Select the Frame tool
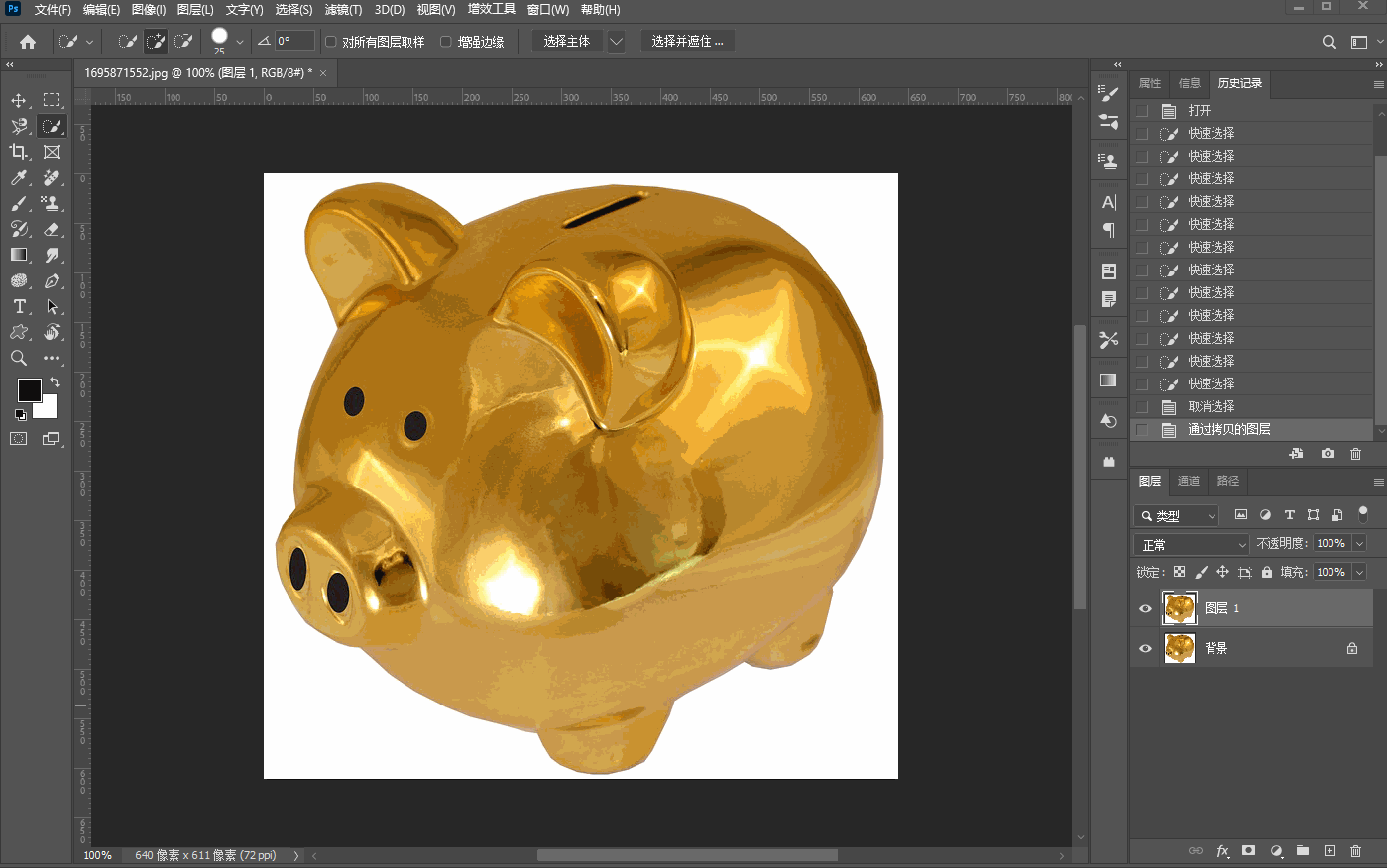1387x868 pixels. pos(52,152)
